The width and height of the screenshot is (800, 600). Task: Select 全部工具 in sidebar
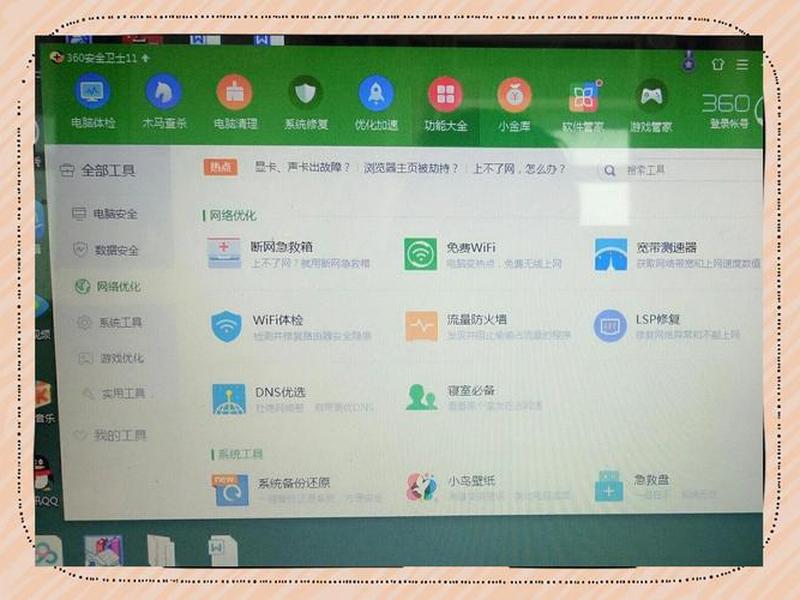(97, 170)
